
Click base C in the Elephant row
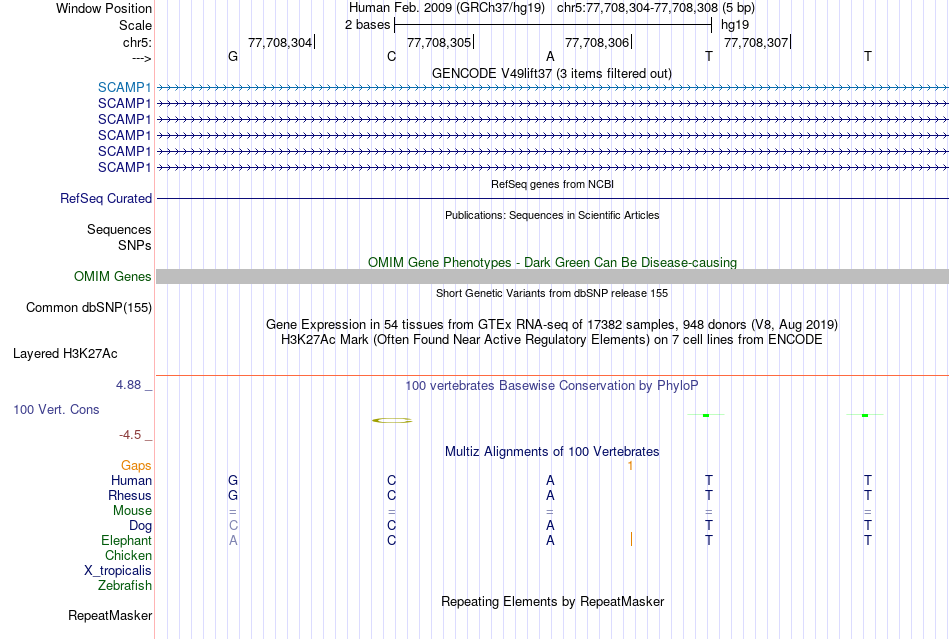[391, 540]
